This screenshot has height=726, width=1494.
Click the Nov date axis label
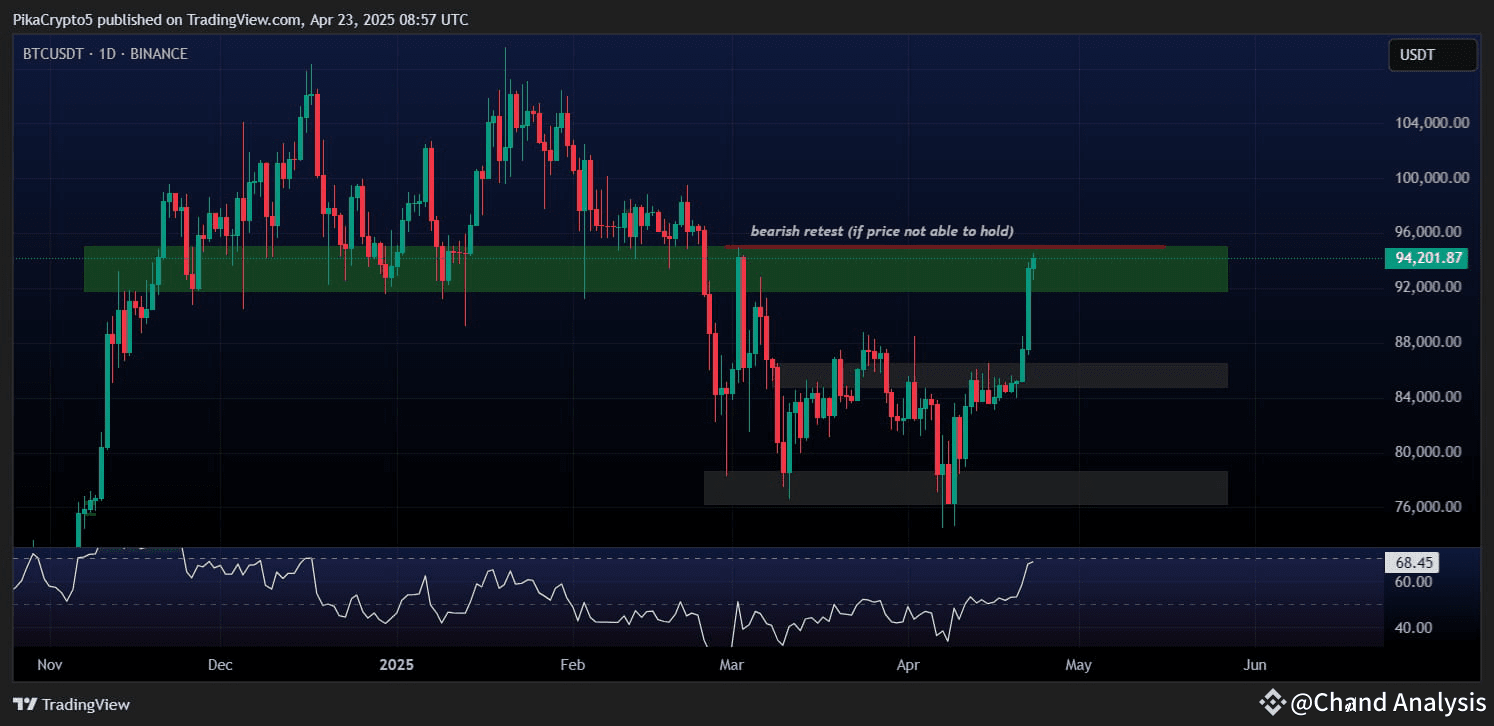coord(49,665)
